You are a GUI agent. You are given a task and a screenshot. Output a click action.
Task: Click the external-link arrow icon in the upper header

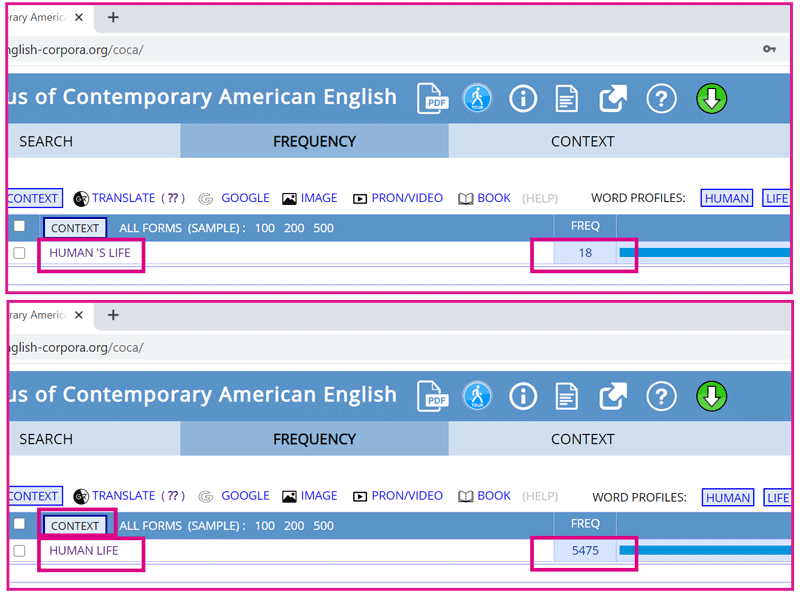pyautogui.click(x=613, y=99)
